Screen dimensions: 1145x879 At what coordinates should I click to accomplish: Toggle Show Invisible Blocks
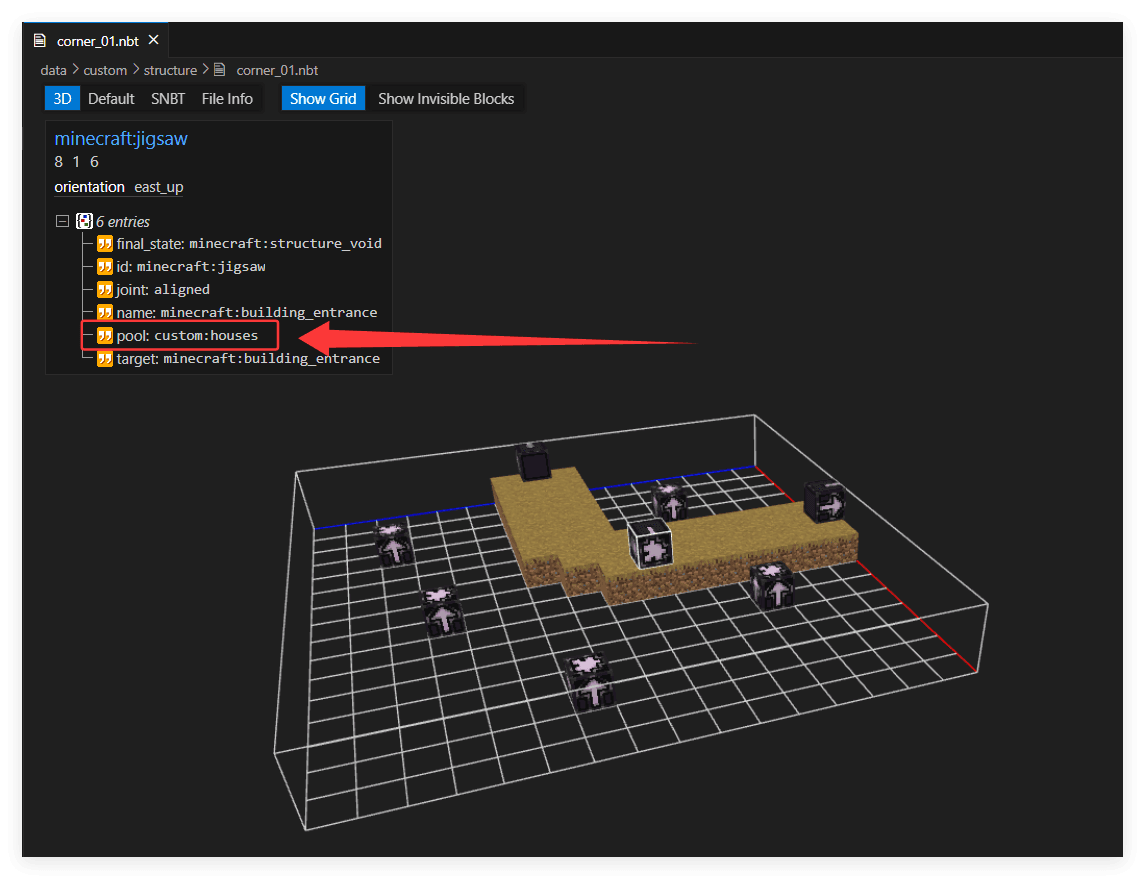coord(445,99)
